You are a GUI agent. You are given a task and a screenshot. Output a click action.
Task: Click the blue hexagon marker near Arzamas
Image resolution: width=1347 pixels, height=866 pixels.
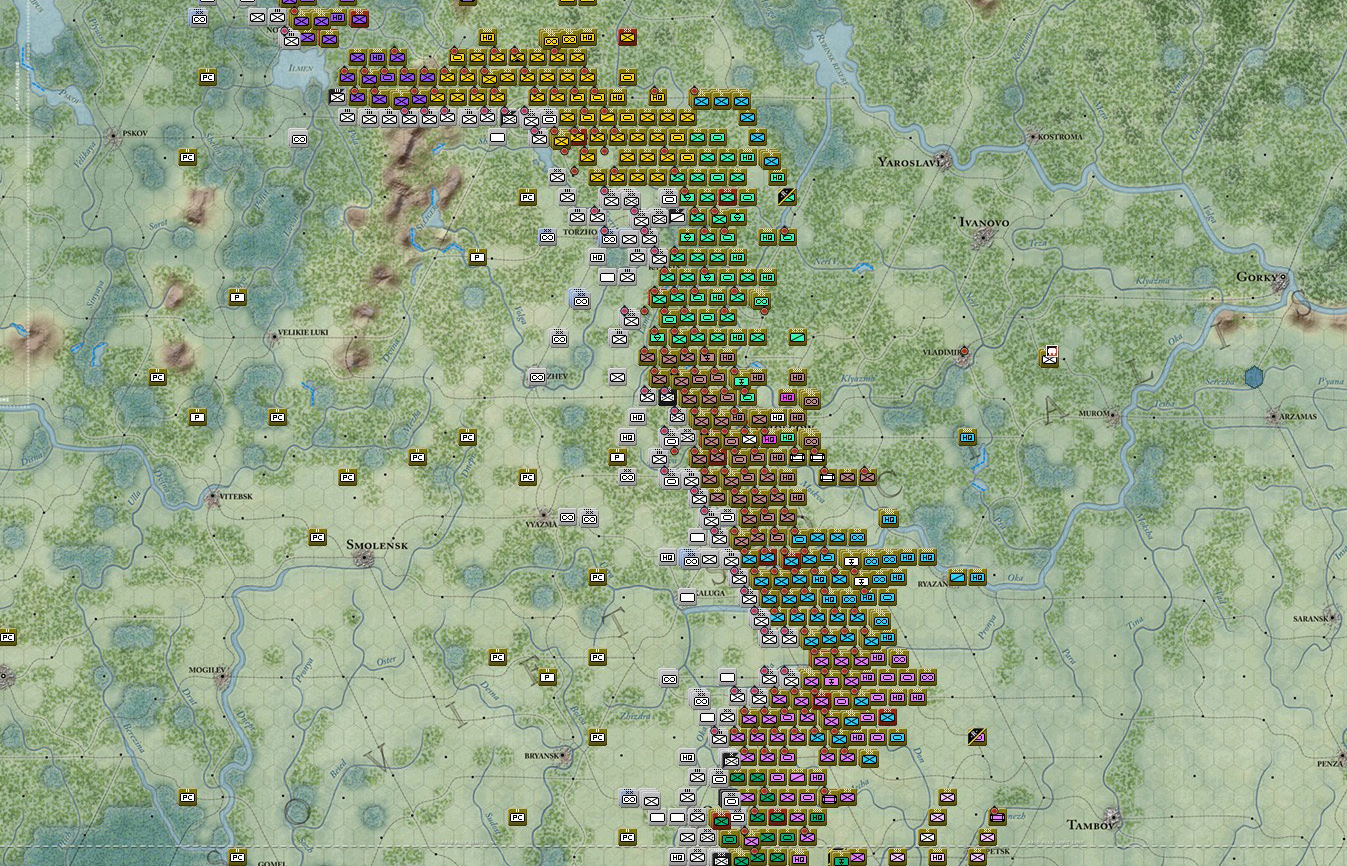[1254, 377]
